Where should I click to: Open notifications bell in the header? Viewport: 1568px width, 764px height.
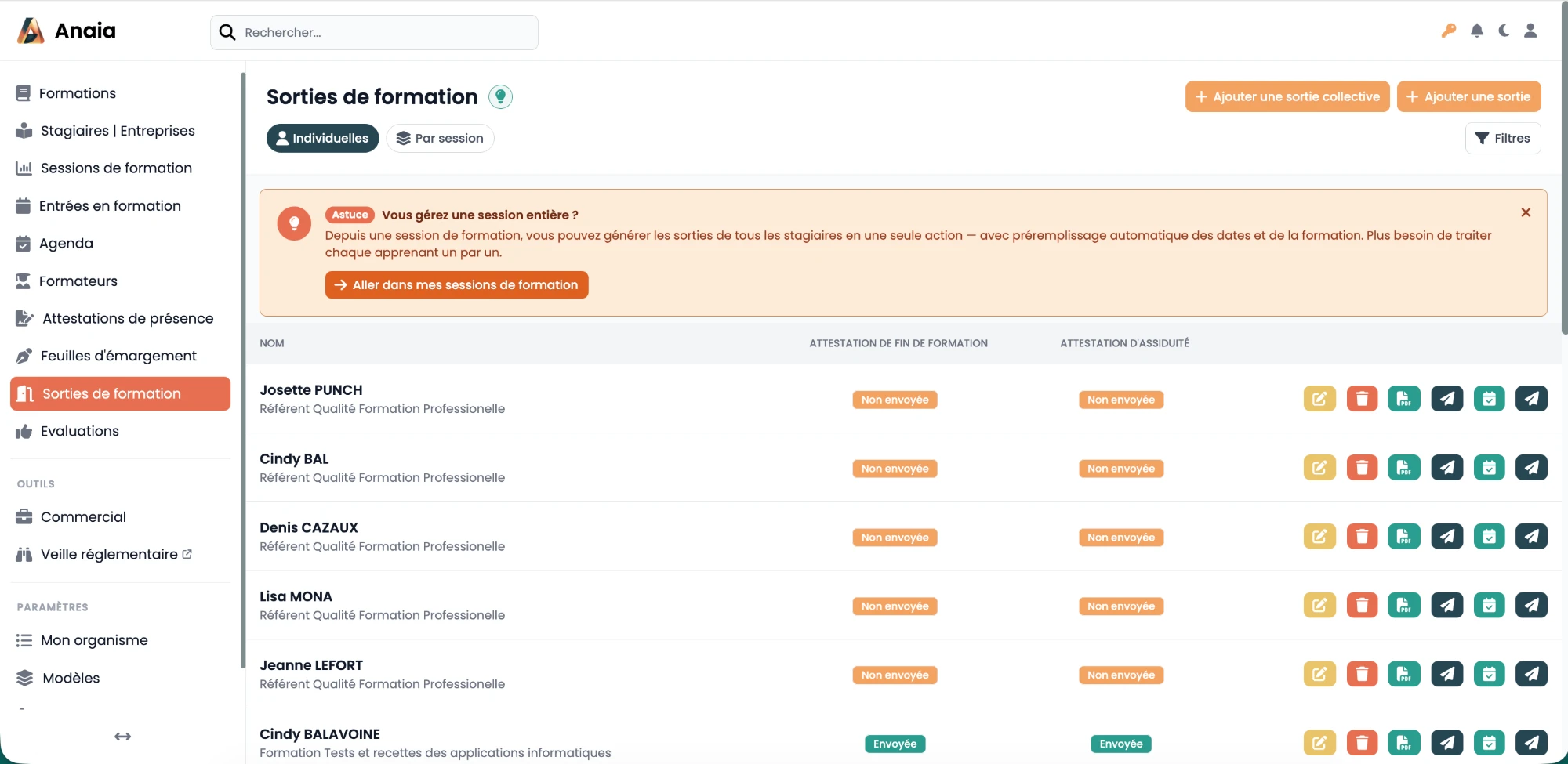(1477, 31)
